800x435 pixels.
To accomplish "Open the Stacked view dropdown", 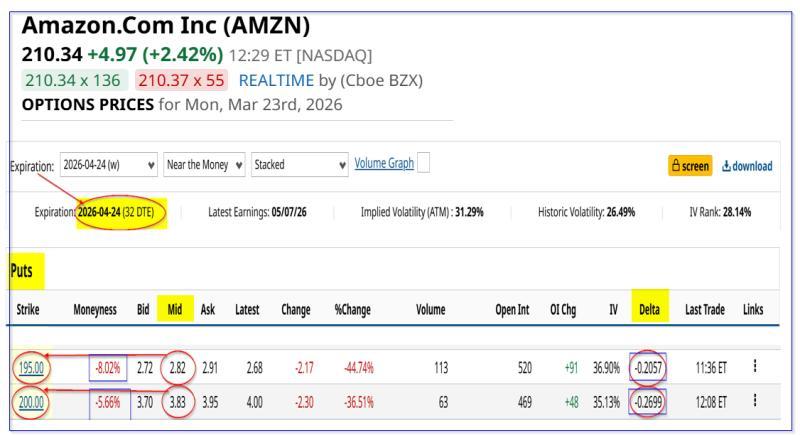I will click(x=300, y=165).
